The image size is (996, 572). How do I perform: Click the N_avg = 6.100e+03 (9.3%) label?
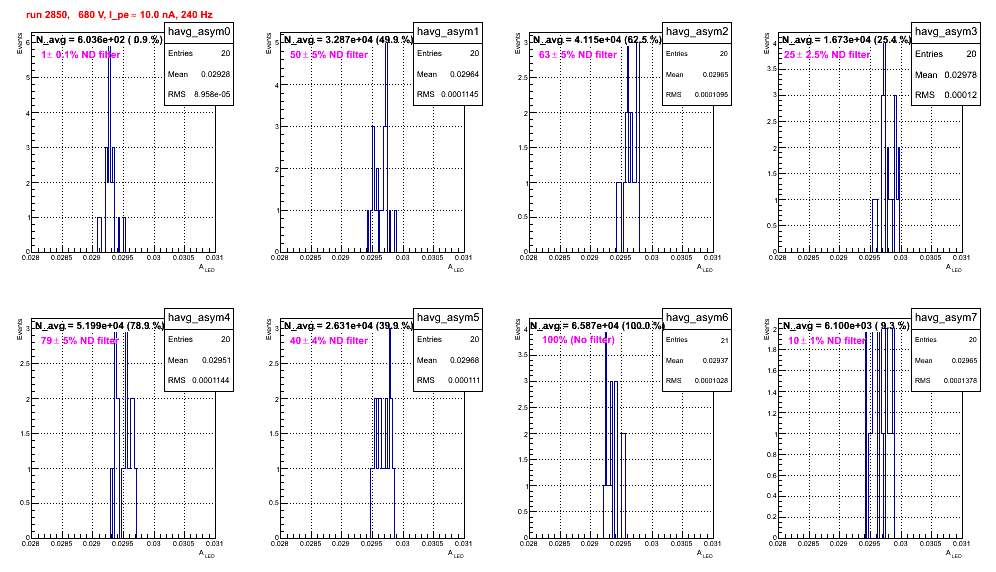coord(846,325)
